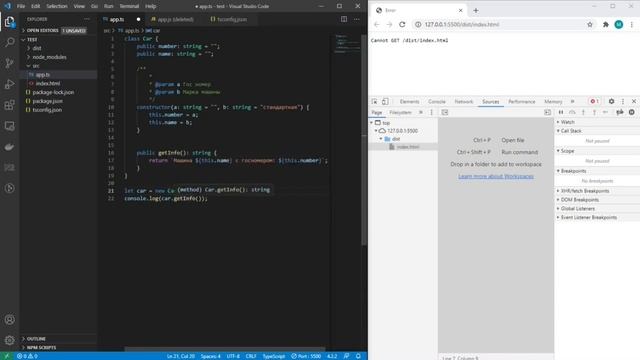This screenshot has height=360, width=640.
Task: Open Explorer panel more actions ellipsis
Action: point(87,19)
